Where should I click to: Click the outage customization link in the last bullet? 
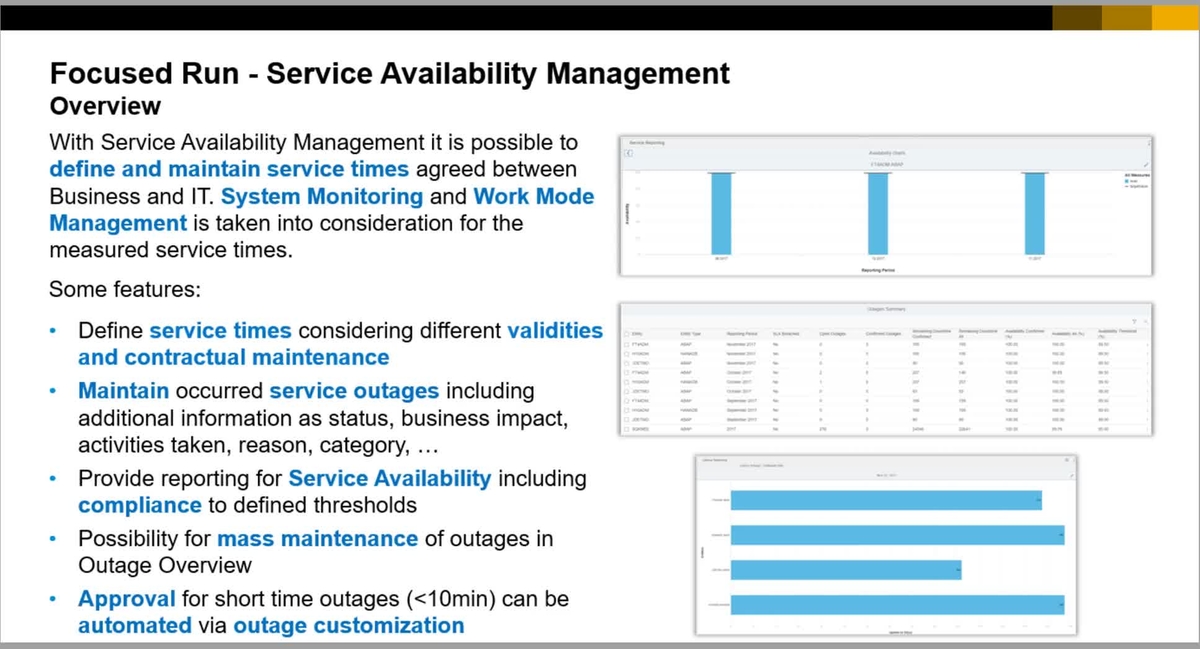point(349,625)
